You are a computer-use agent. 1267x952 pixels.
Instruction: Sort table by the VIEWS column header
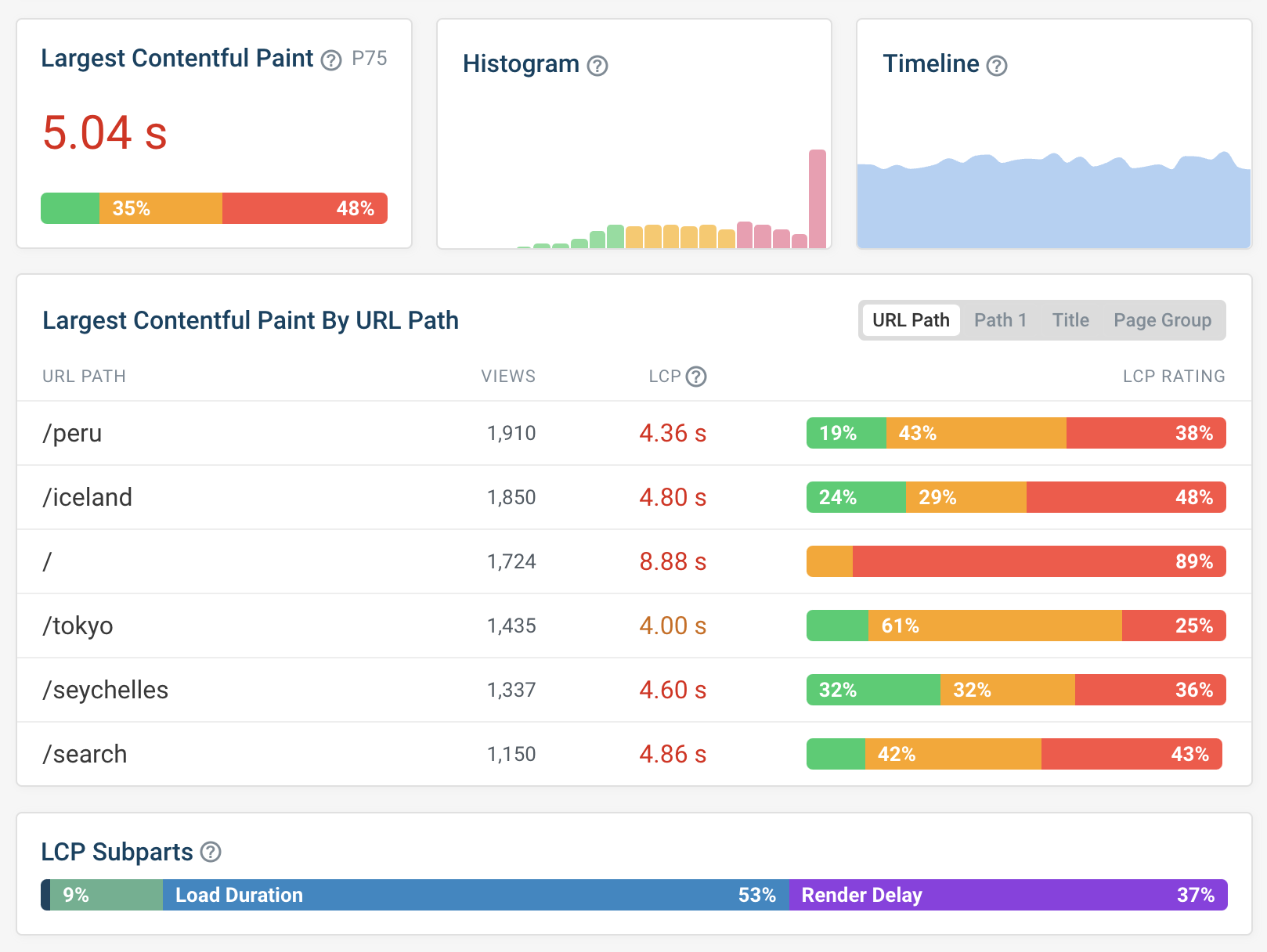tap(507, 377)
